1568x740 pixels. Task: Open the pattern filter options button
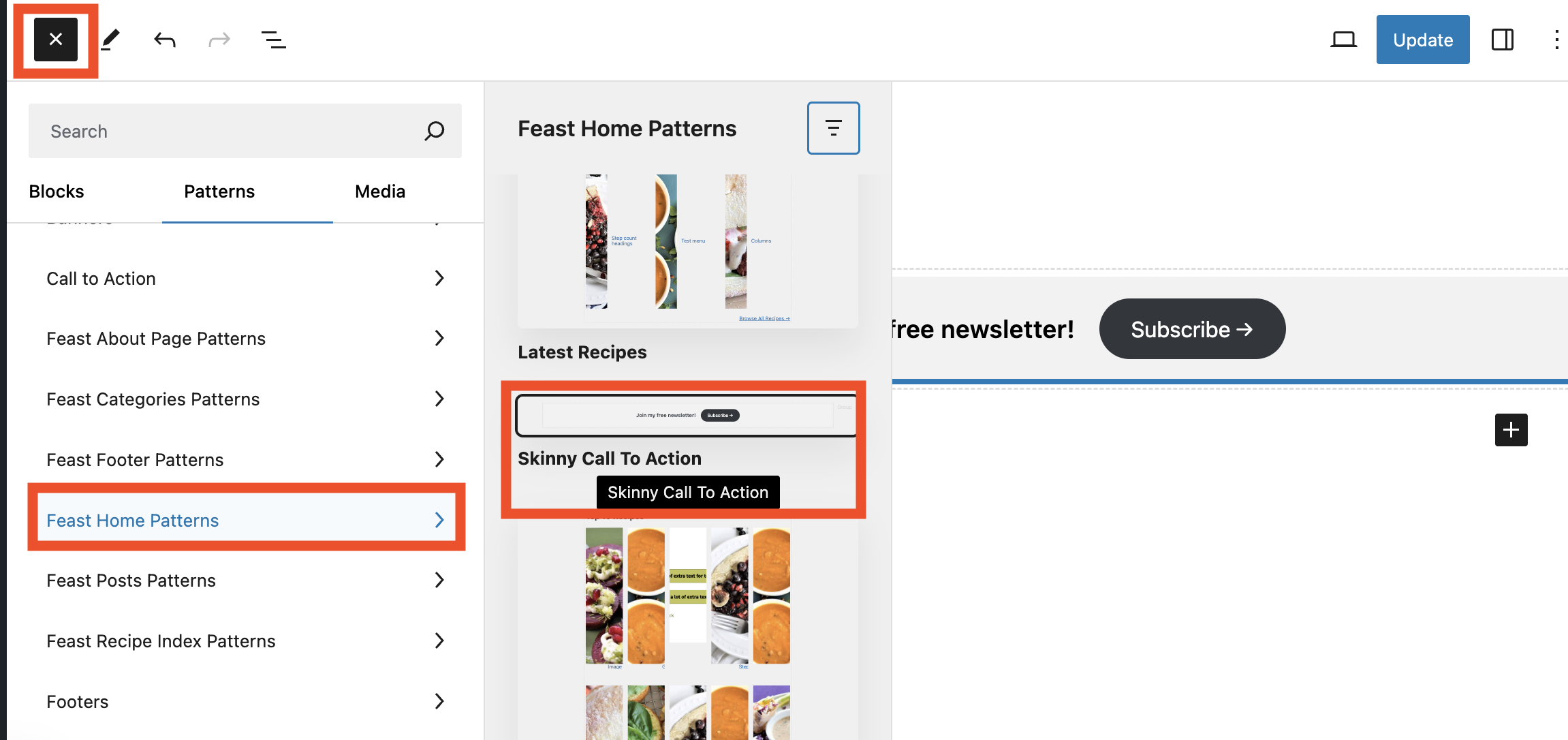coord(833,128)
